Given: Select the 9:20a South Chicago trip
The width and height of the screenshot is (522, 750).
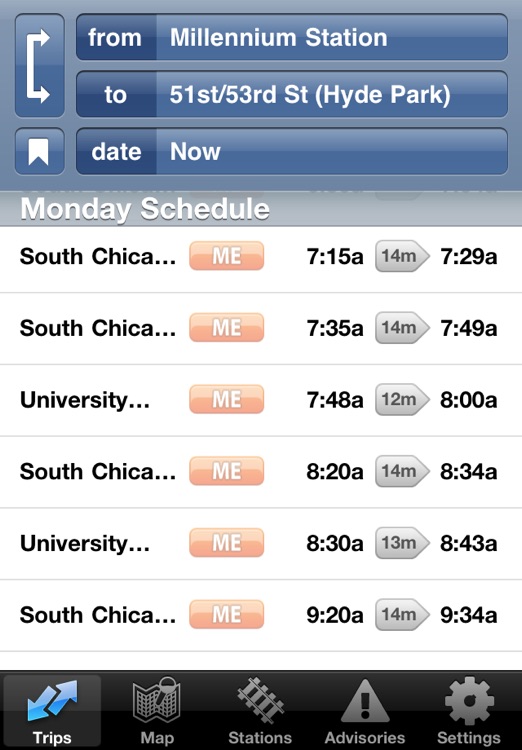Looking at the screenshot, I should pos(261,615).
